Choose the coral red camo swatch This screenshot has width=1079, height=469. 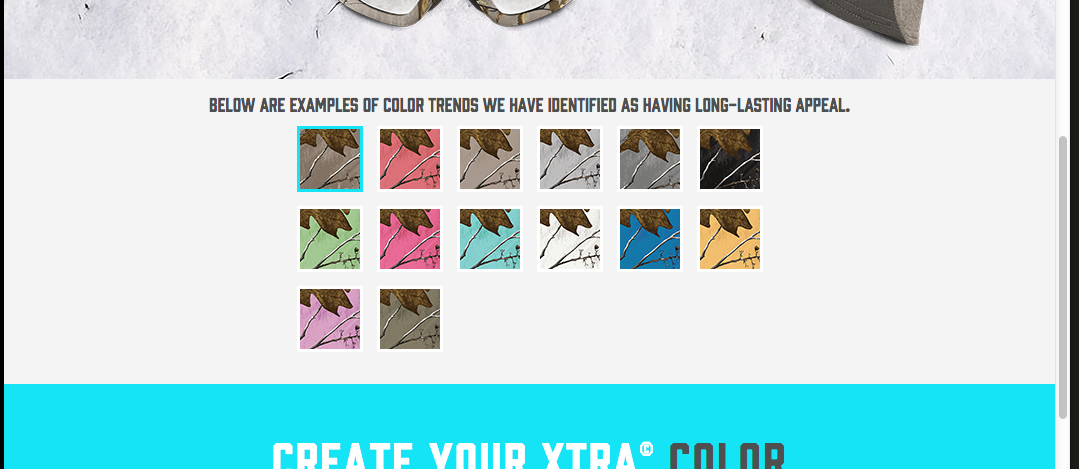(410, 159)
